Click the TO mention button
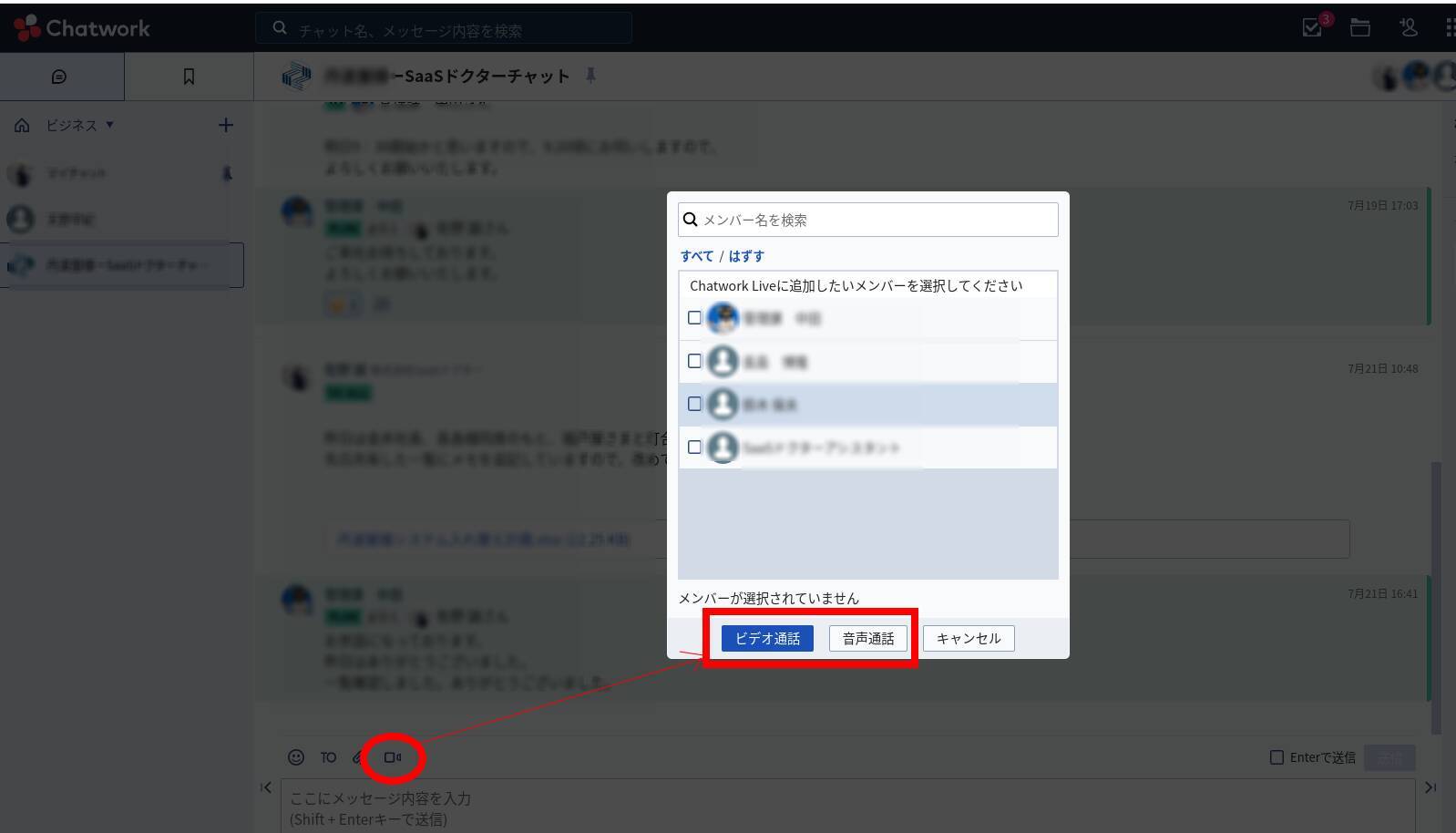The image size is (1456, 833). [328, 757]
